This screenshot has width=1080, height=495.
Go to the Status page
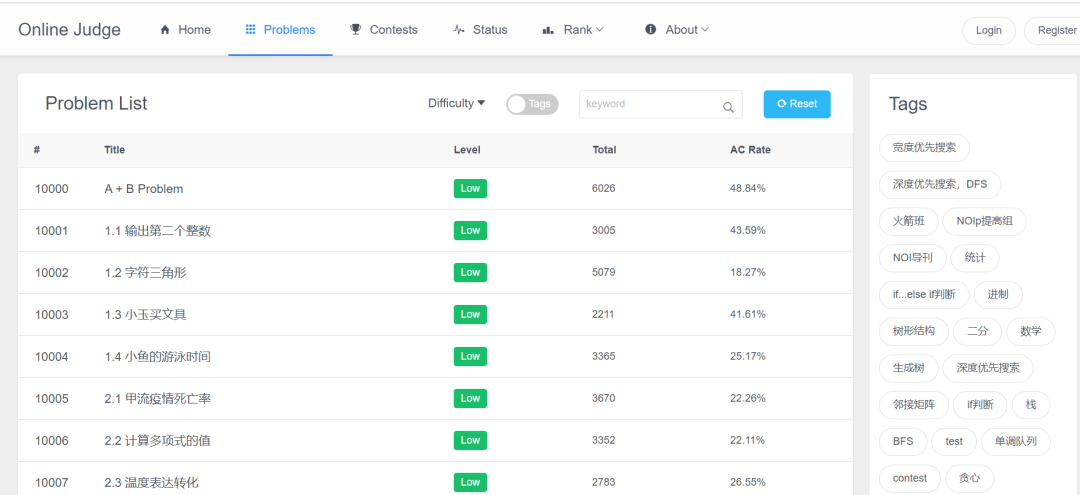click(489, 30)
